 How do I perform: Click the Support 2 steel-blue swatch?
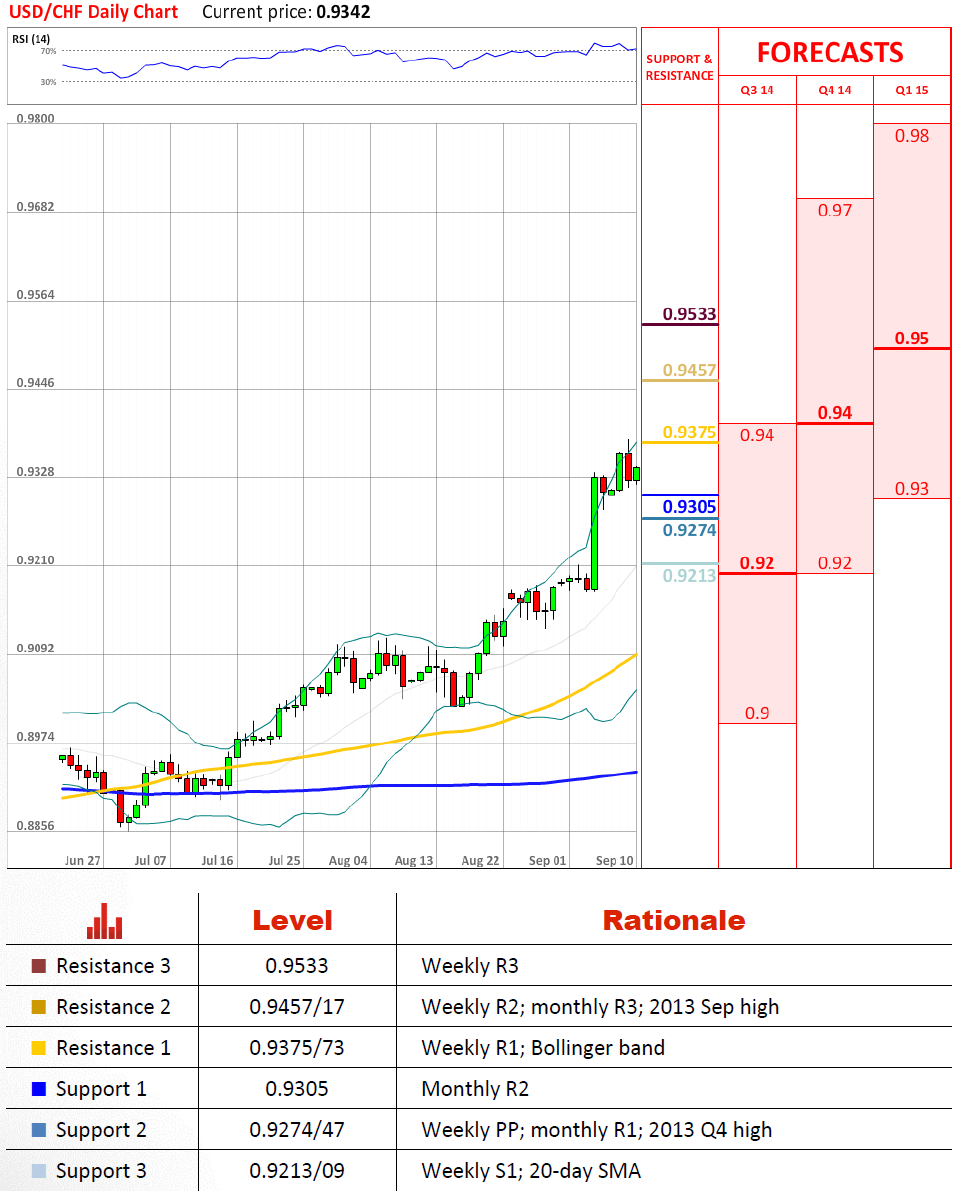tap(39, 1130)
